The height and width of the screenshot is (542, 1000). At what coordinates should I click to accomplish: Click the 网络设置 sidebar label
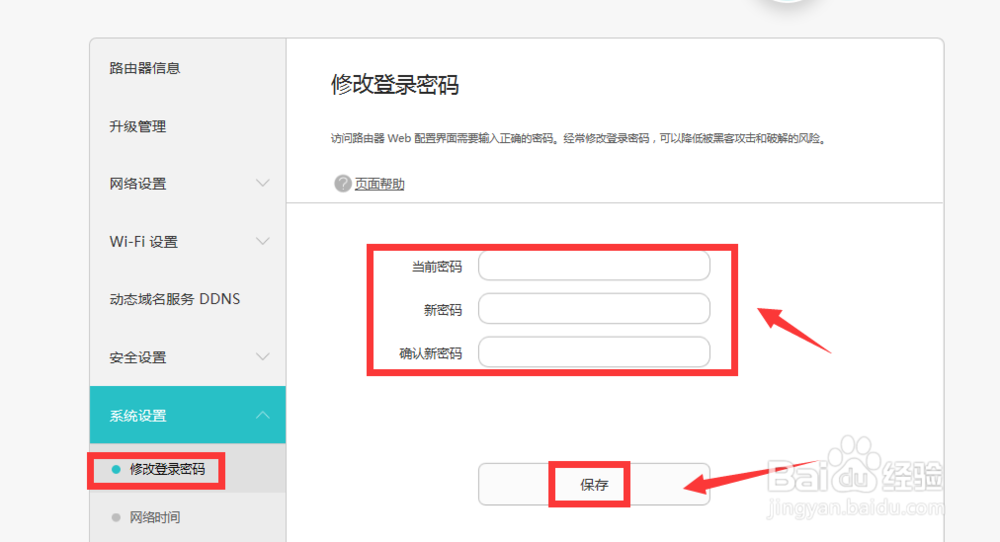(138, 184)
